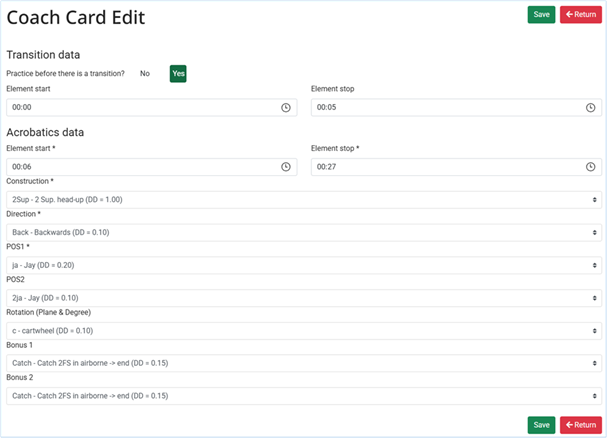Open the Bonus 2 dropdown
The height and width of the screenshot is (438, 607).
click(302, 395)
